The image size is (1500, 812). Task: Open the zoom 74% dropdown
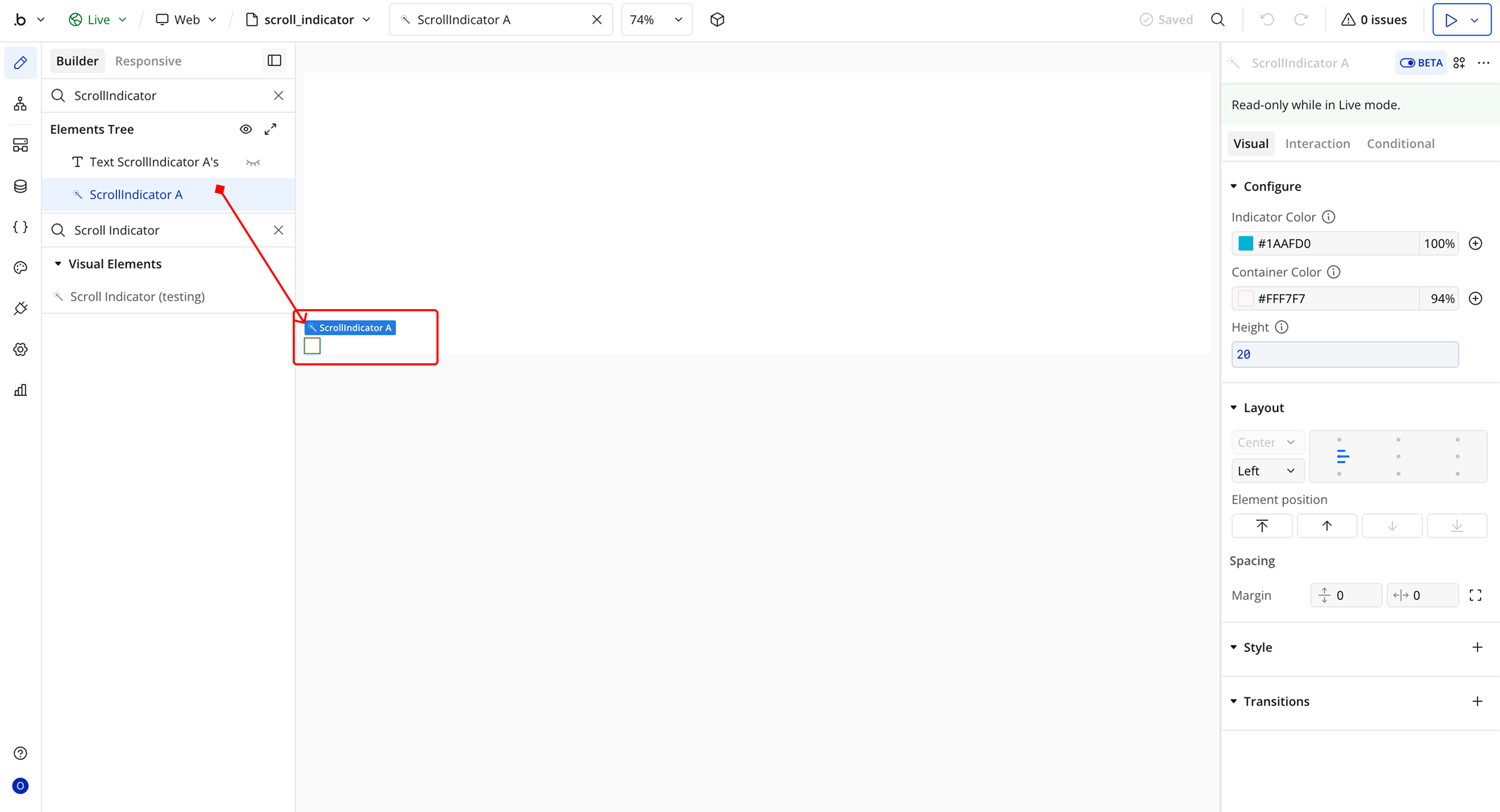[656, 20]
